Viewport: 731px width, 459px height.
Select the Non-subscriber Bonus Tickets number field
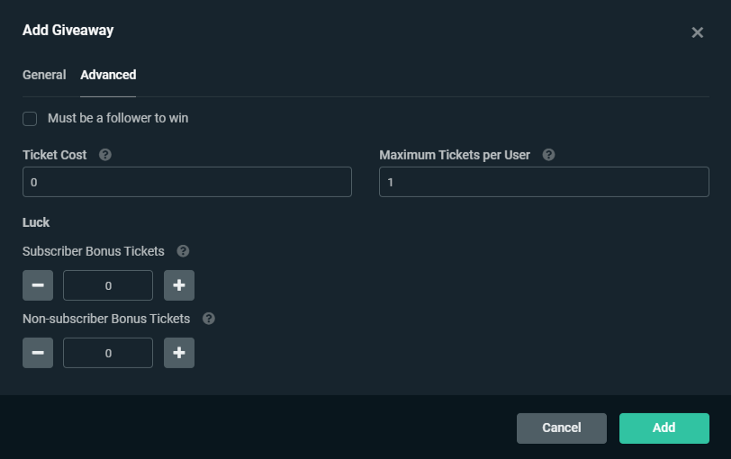click(108, 353)
